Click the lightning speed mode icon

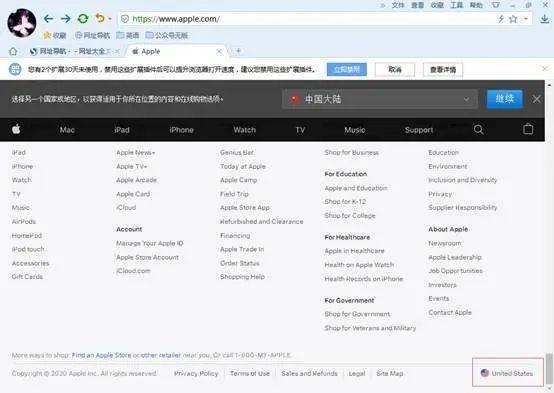click(501, 19)
